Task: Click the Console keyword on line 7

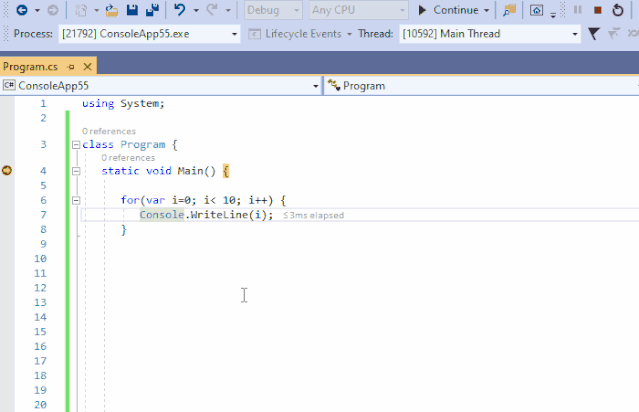Action: tap(162, 215)
